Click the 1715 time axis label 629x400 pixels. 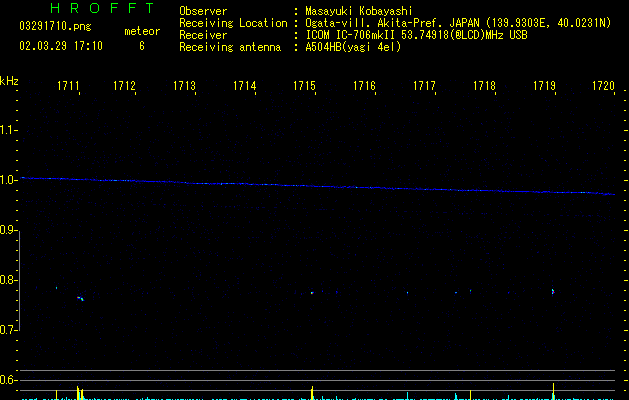coord(304,86)
